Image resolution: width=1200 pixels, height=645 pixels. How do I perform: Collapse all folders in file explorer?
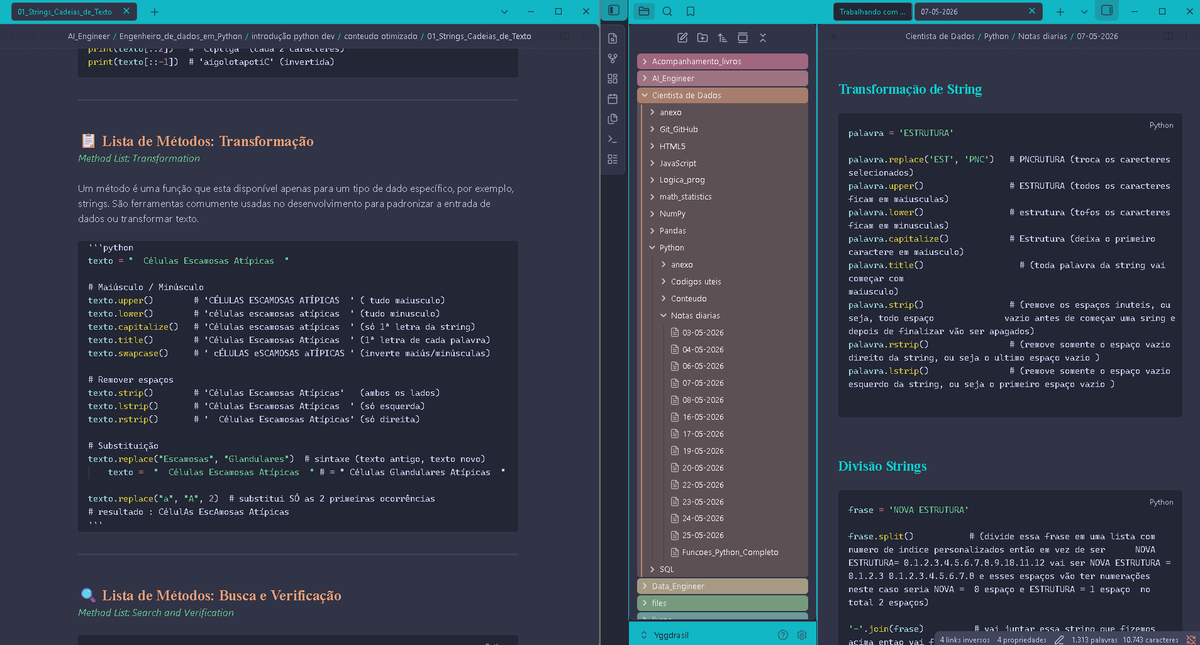[x=762, y=37]
